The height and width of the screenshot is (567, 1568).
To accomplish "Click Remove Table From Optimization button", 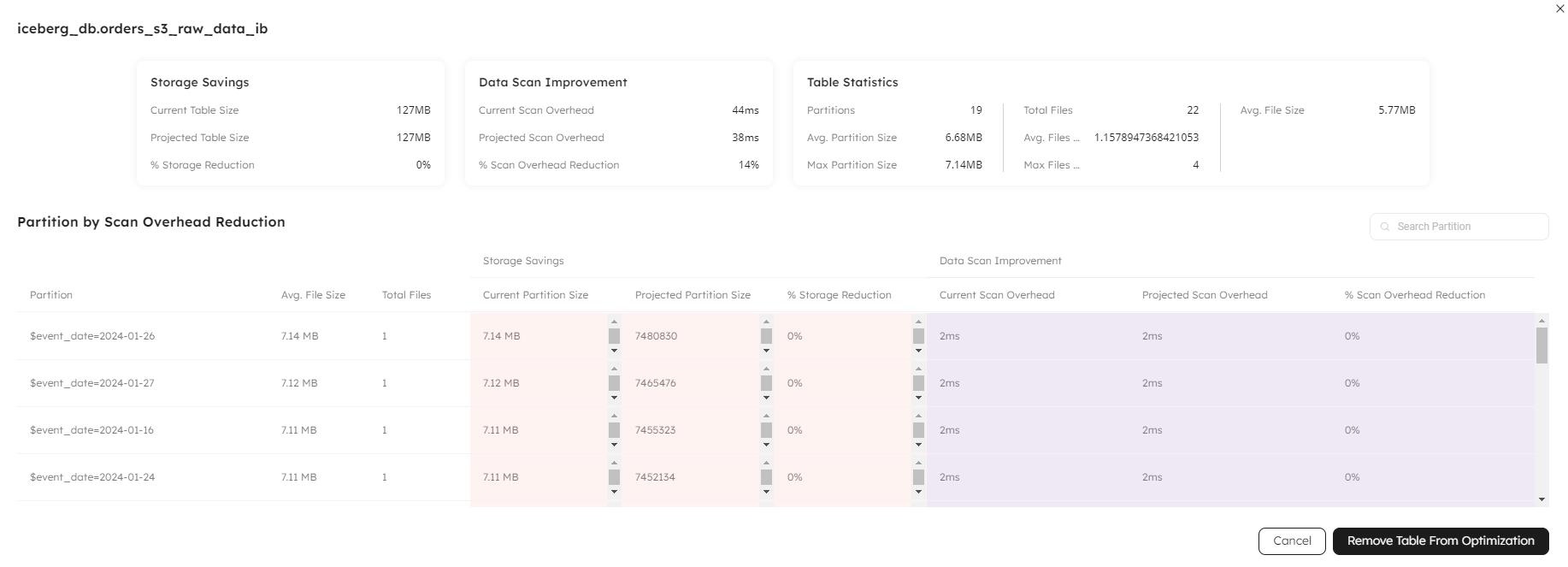I will pyautogui.click(x=1441, y=540).
